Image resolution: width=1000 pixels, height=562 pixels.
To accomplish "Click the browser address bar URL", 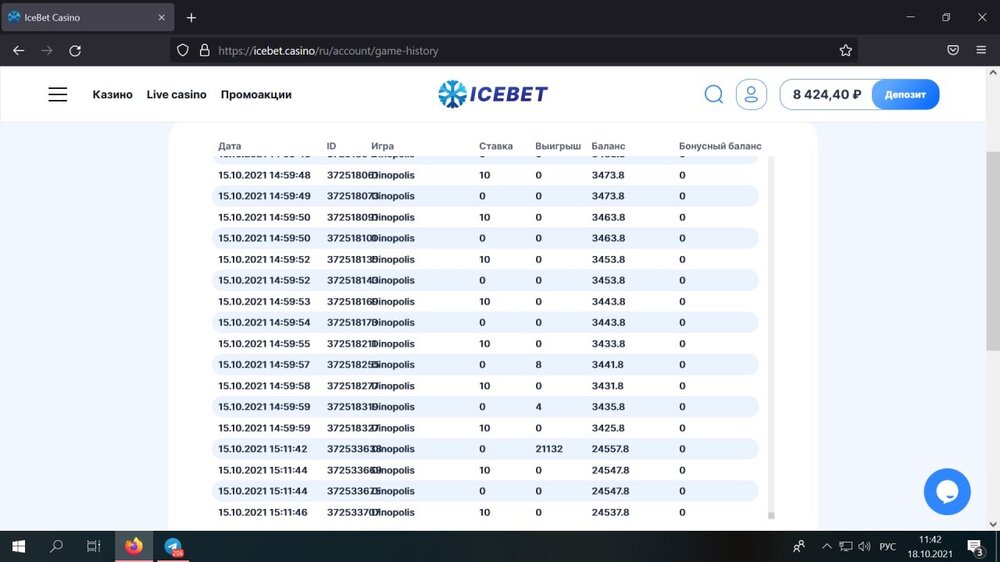I will 328,50.
